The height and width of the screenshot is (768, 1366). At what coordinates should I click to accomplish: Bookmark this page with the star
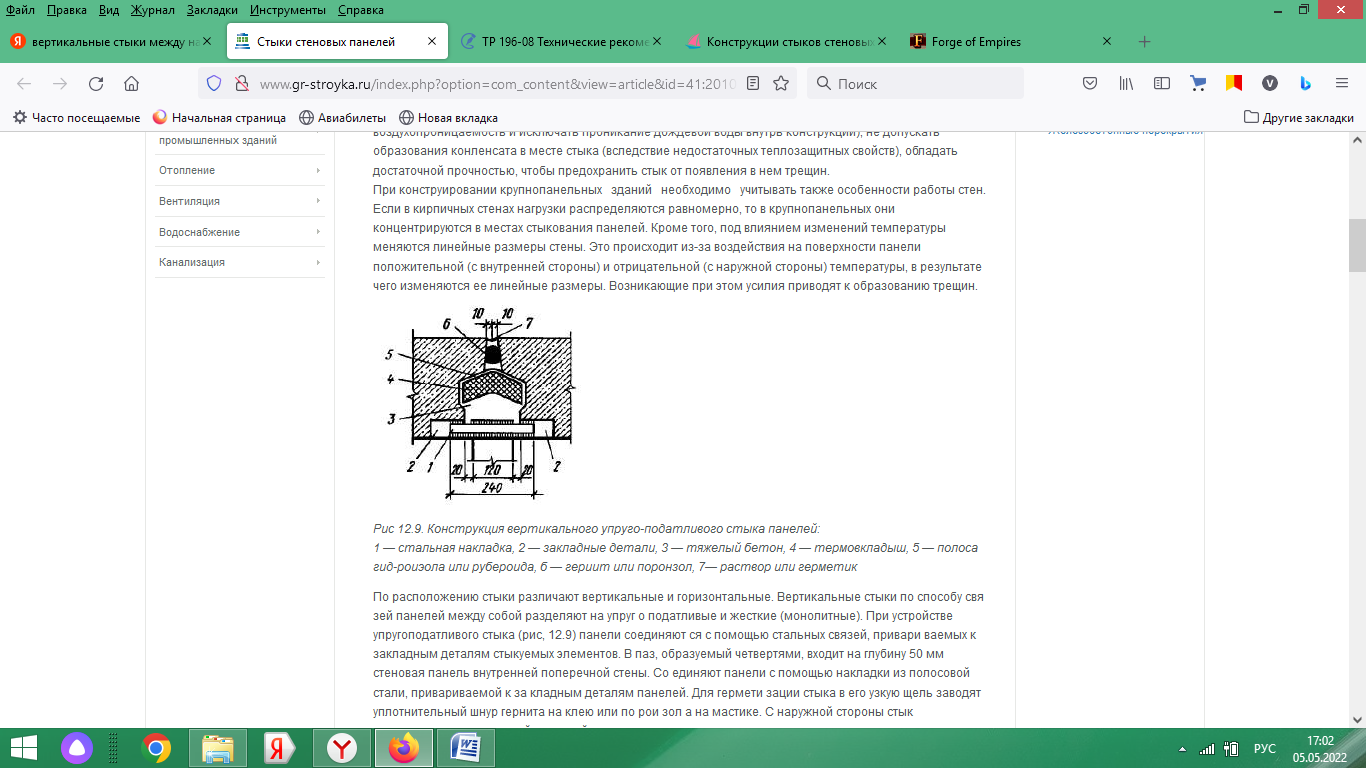tap(781, 84)
